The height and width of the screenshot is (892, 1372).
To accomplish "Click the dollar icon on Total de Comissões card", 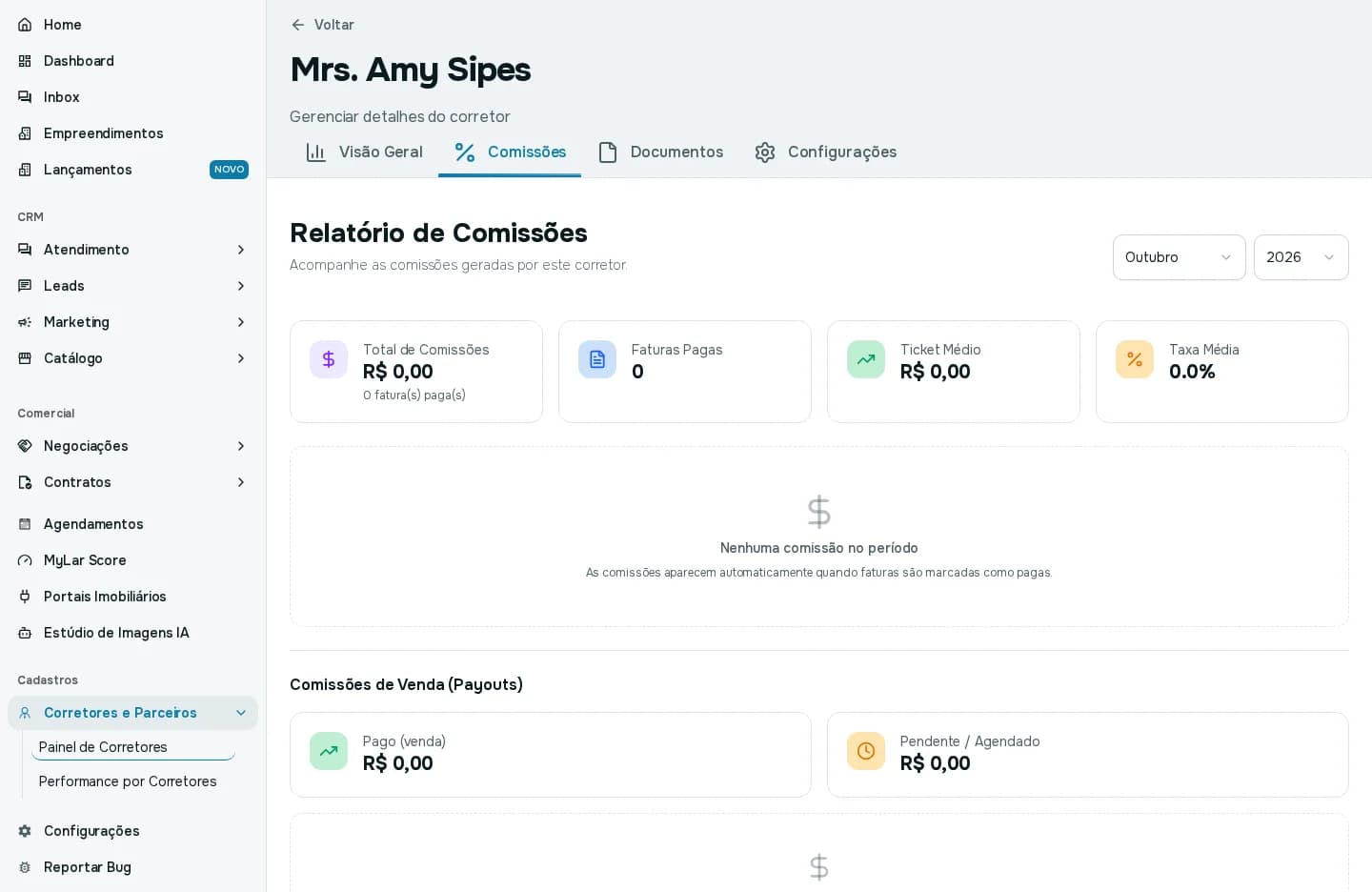I will tap(329, 359).
